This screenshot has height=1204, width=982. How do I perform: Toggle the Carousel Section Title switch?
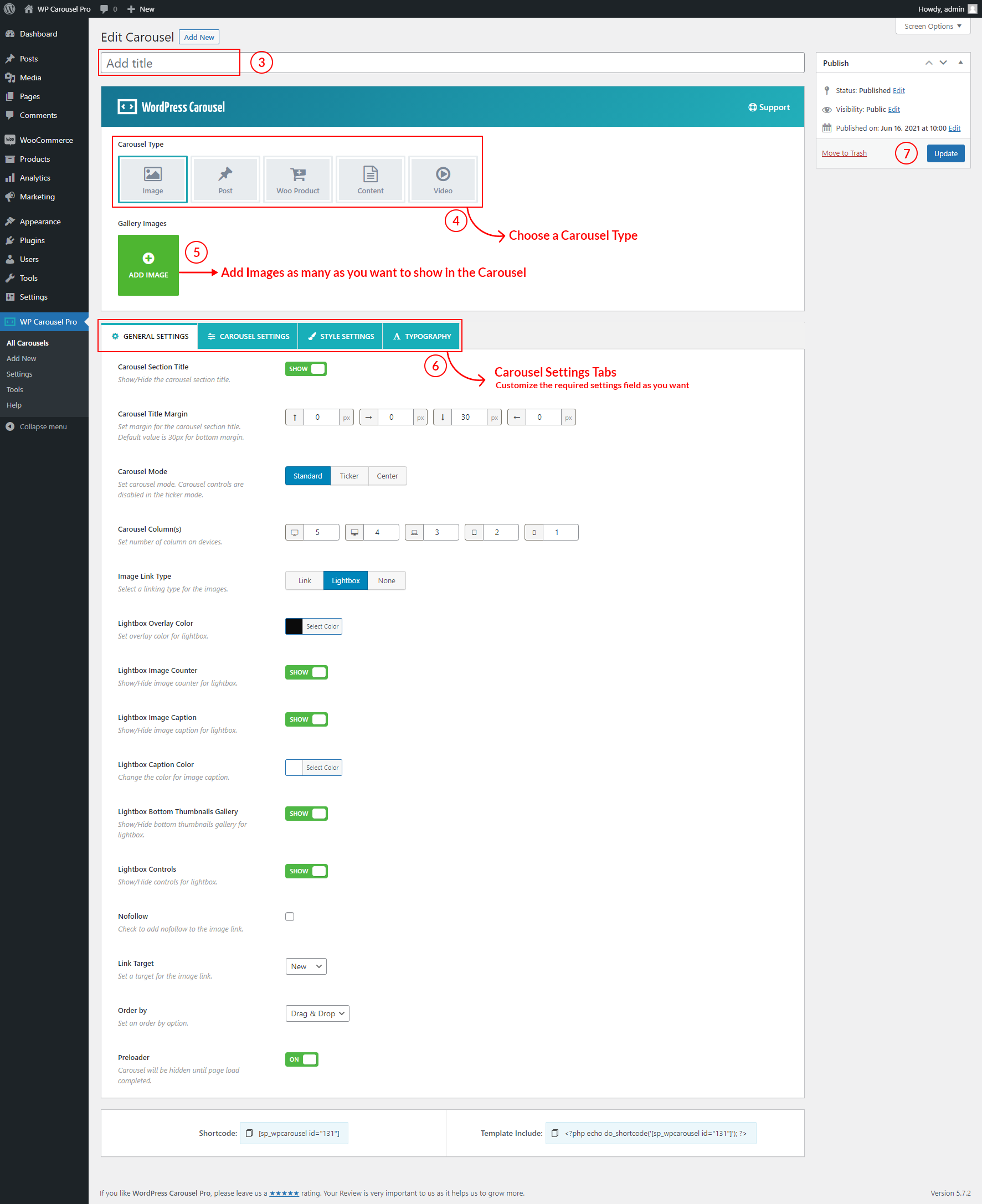click(306, 369)
